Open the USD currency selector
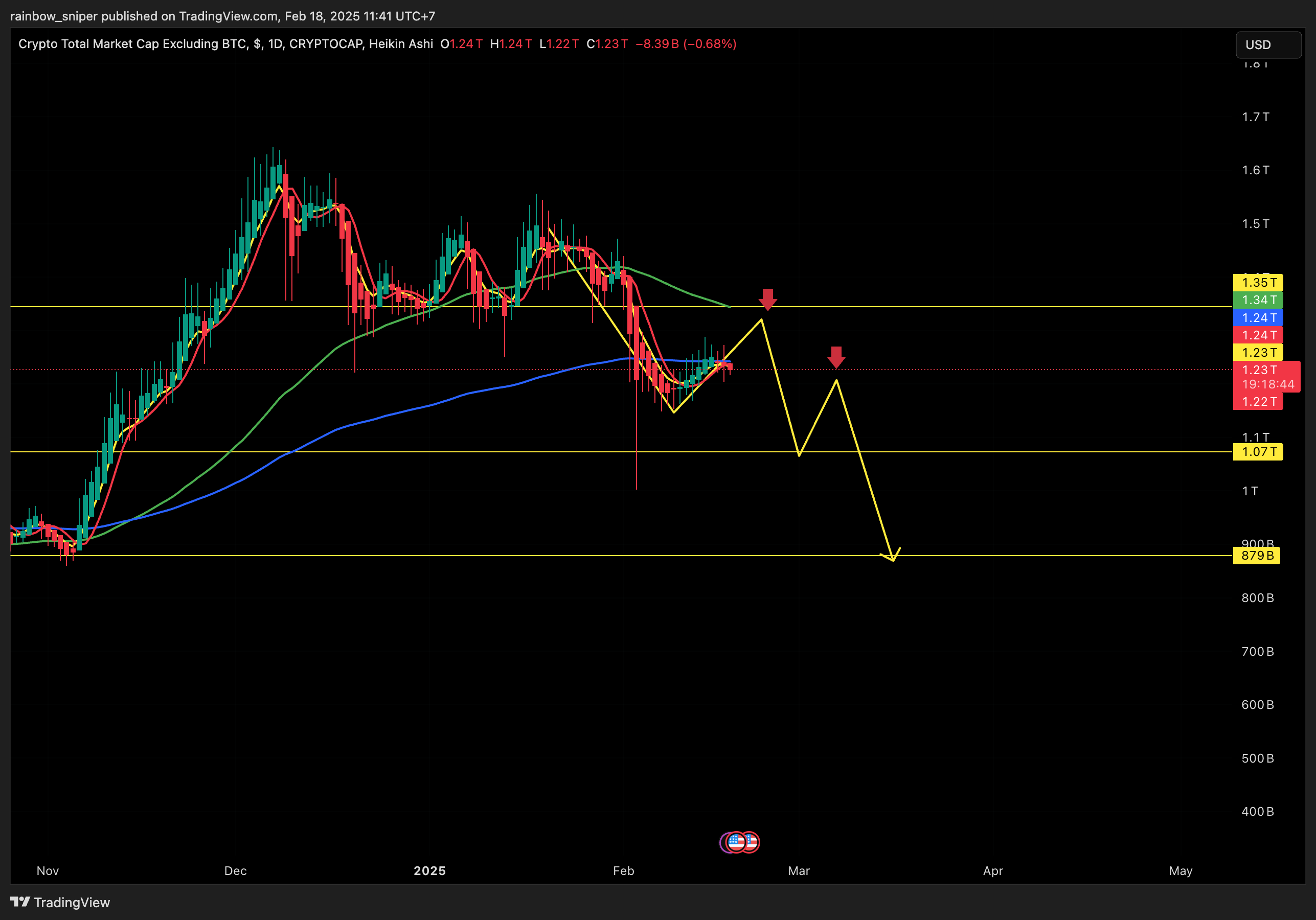 tap(1268, 44)
